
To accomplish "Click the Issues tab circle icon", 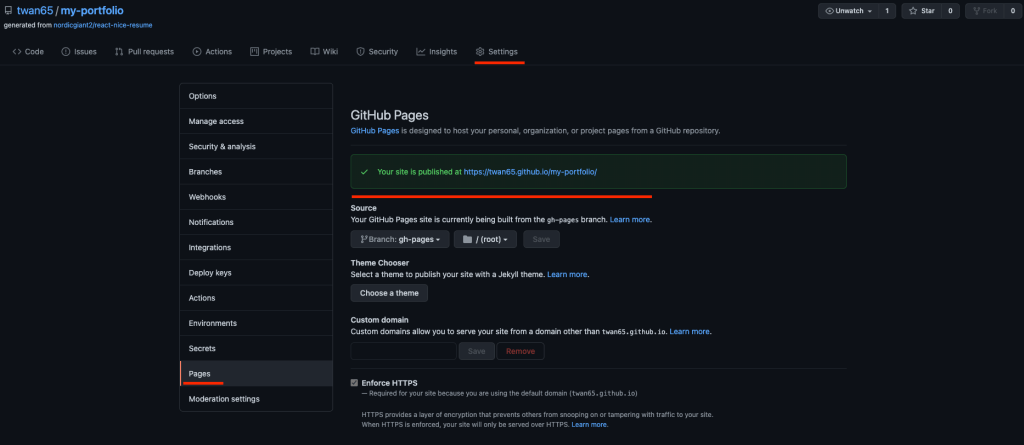I will [x=66, y=51].
